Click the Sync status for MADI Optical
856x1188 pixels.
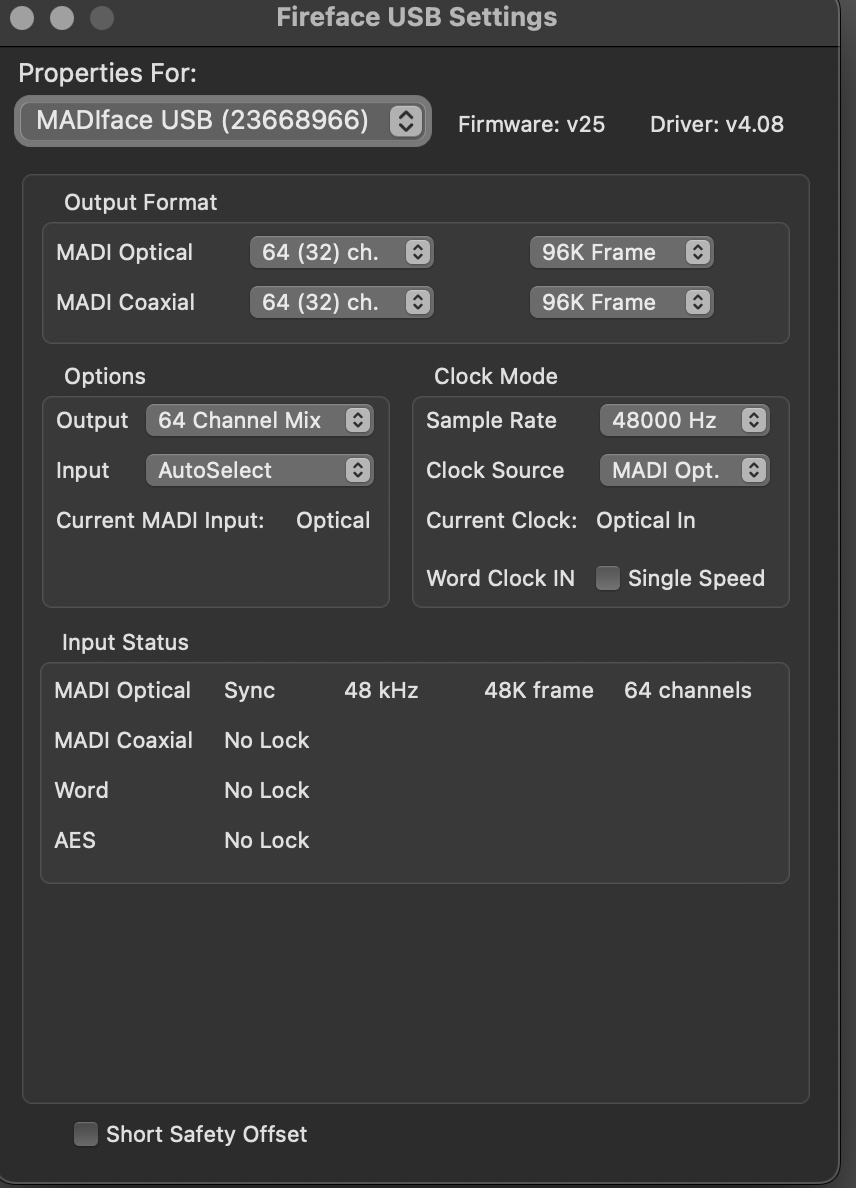[x=250, y=690]
